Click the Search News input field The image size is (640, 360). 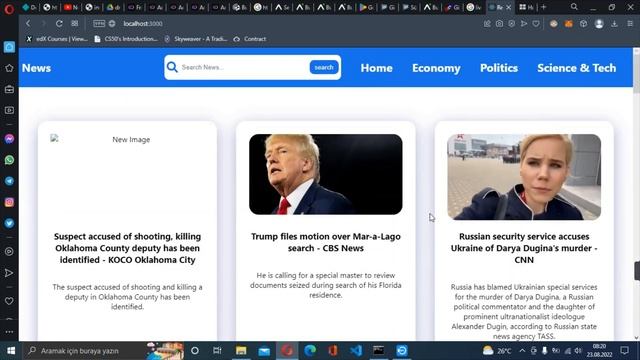click(243, 67)
